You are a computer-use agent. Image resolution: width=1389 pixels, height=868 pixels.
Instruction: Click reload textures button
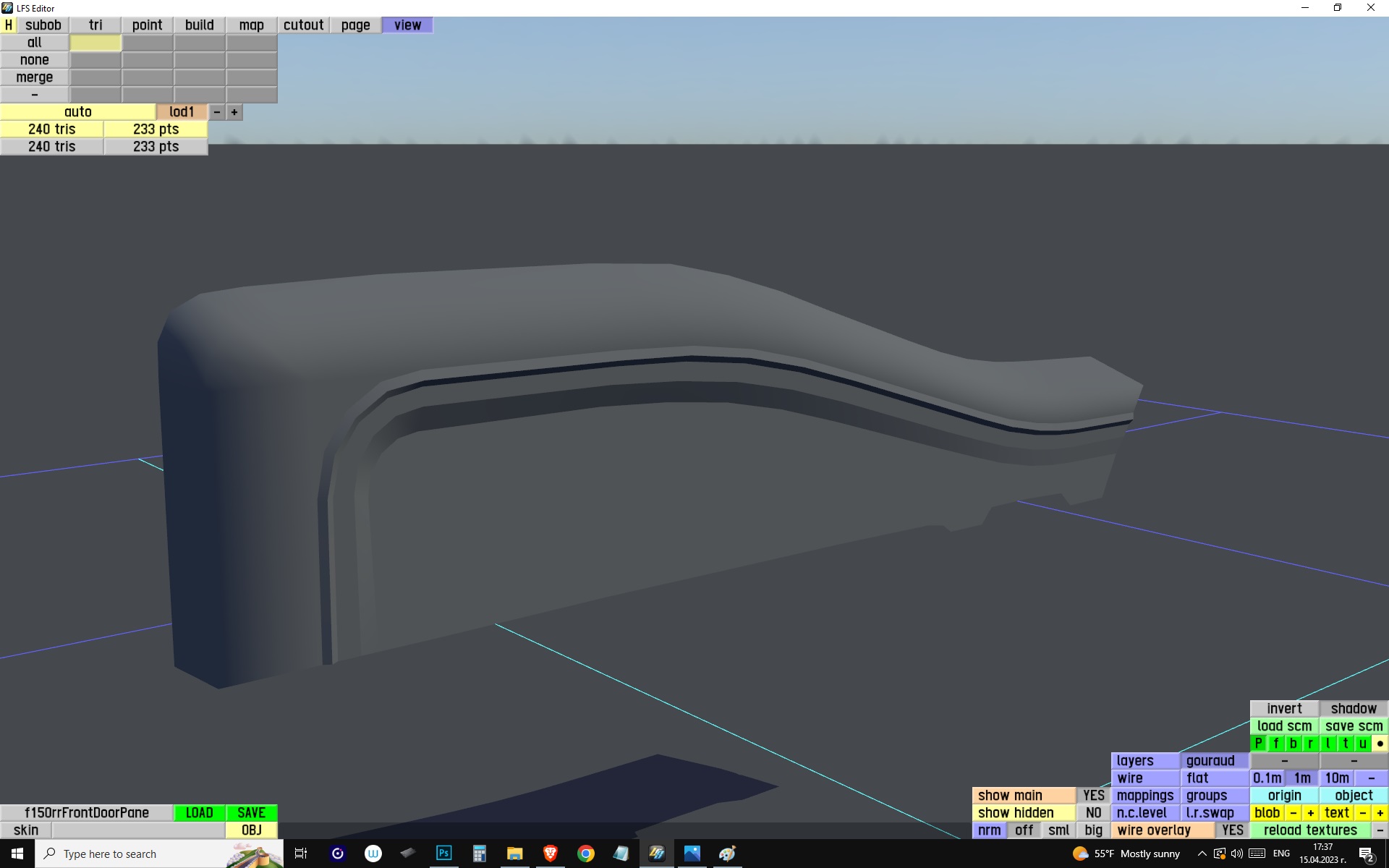click(x=1310, y=830)
